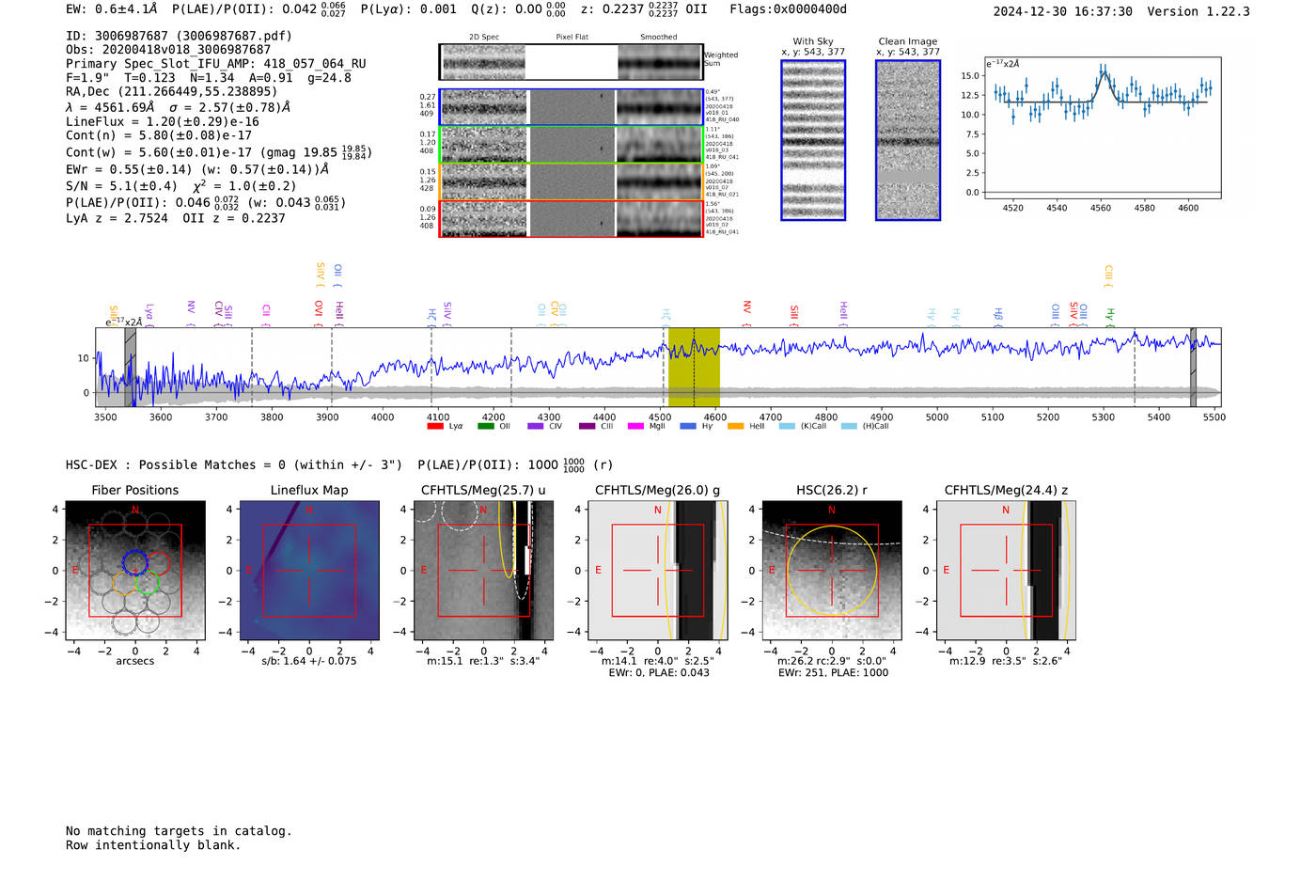
Task: Click the m:12.9 re:3.5" s:2.6" caption
Action: (x=1006, y=661)
